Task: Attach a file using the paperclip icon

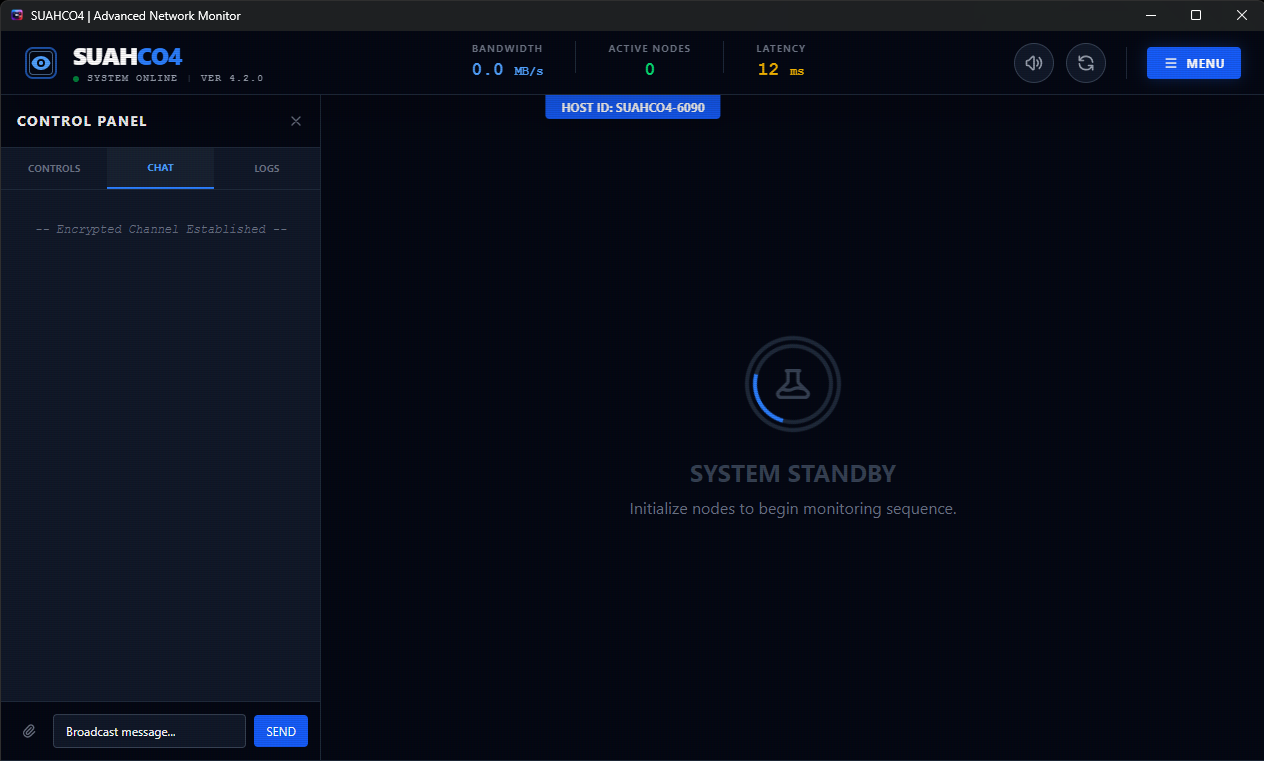Action: click(28, 731)
